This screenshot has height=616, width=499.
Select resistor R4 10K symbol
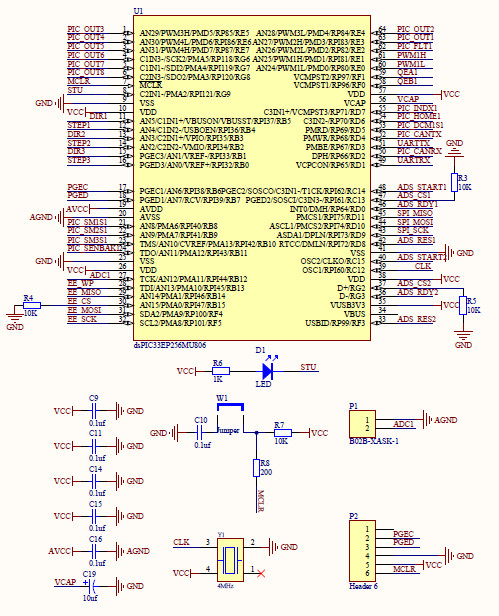pos(32,305)
